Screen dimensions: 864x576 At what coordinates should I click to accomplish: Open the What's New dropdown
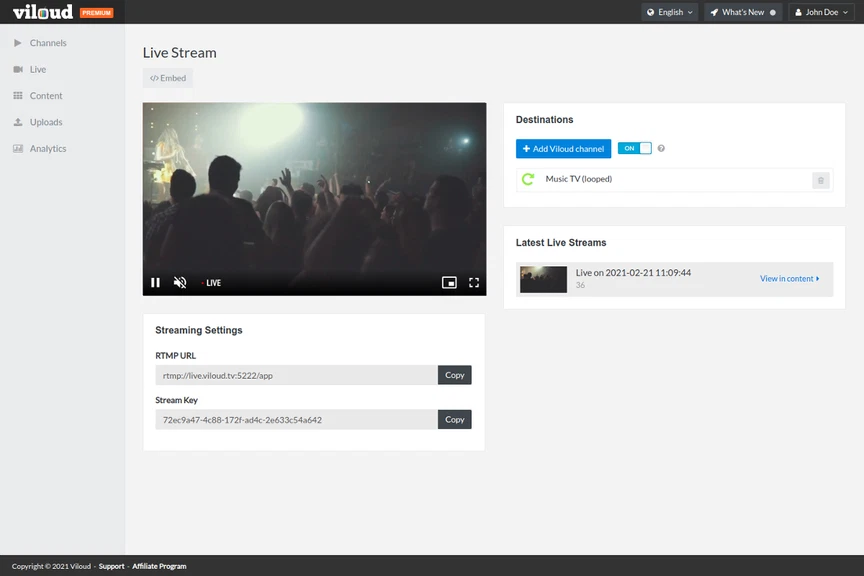pyautogui.click(x=743, y=12)
